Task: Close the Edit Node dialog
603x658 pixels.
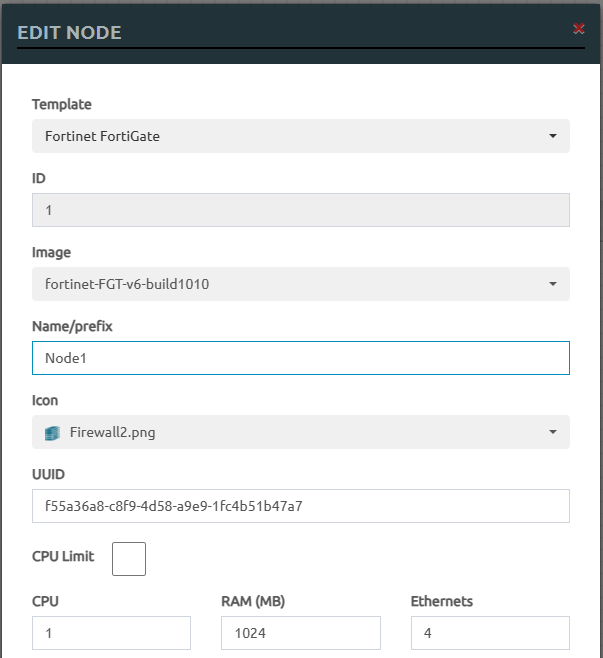Action: pos(579,29)
